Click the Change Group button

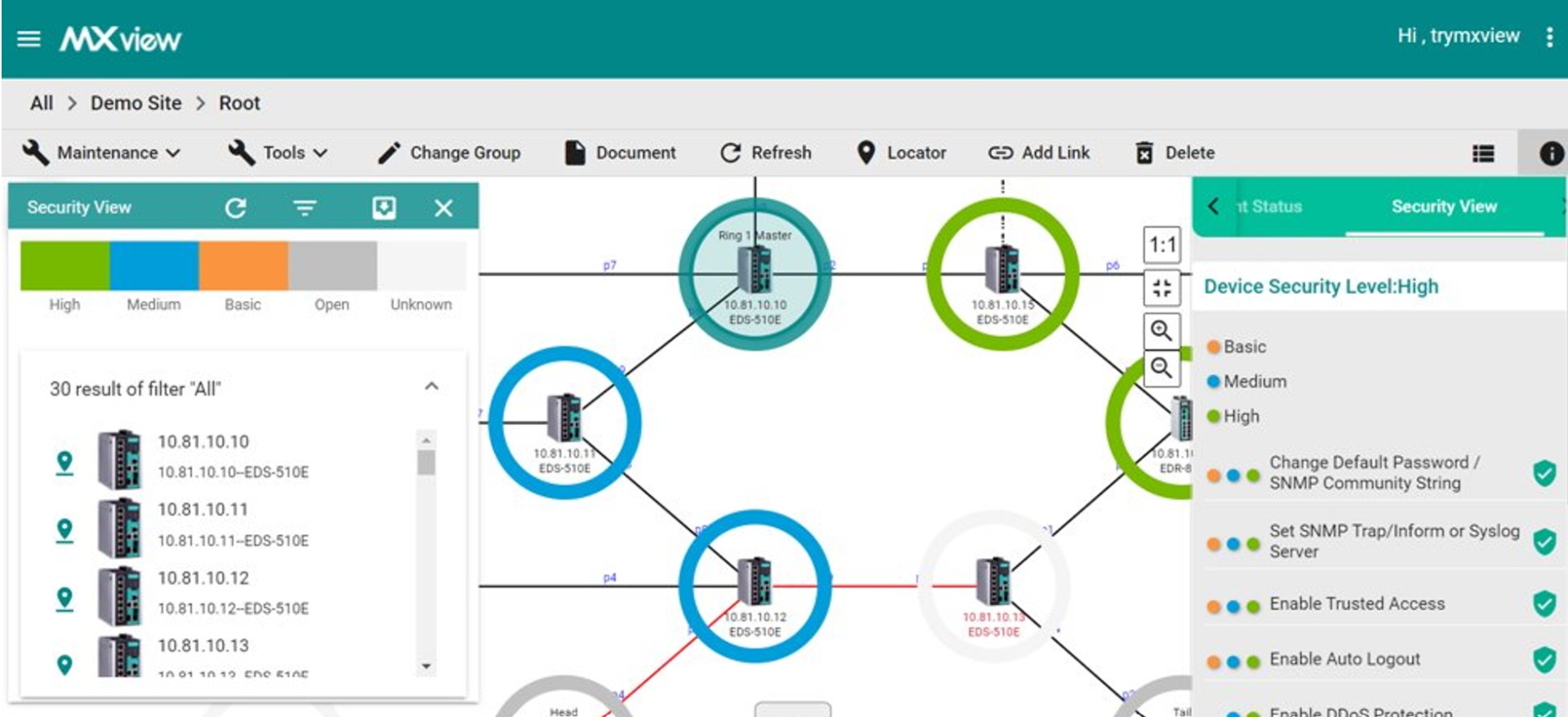[449, 153]
